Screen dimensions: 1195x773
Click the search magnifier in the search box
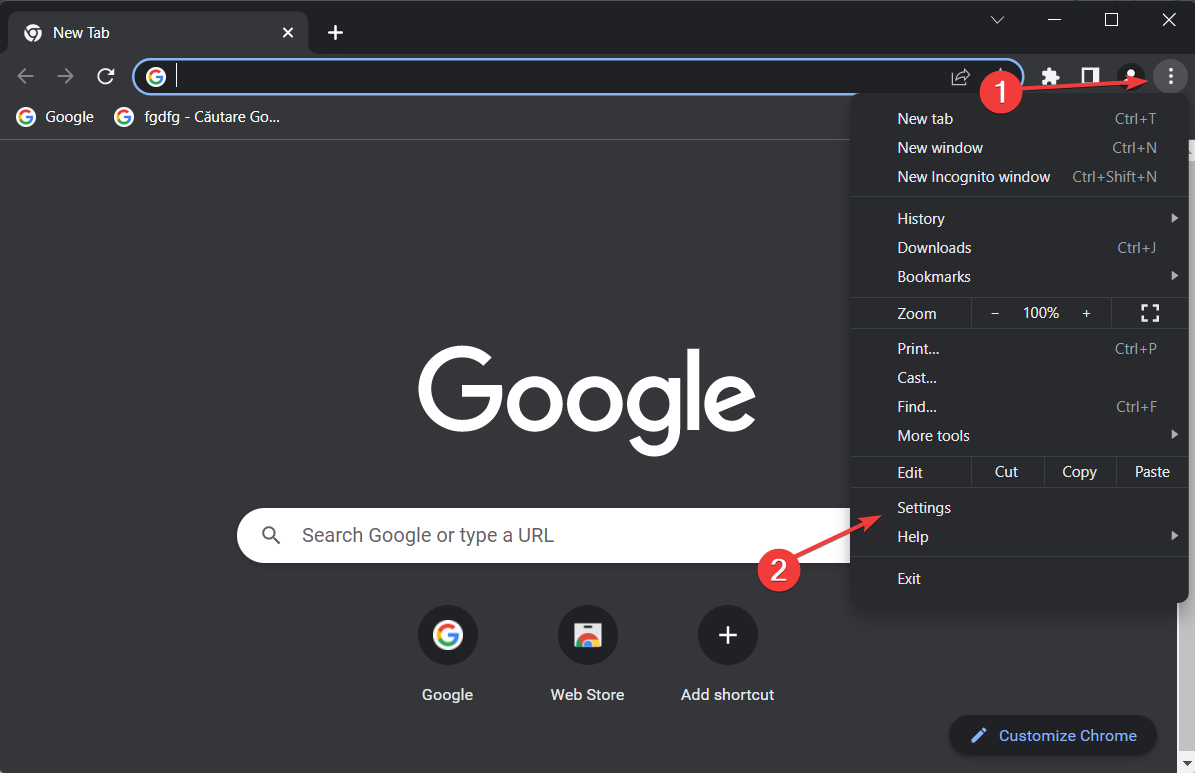[271, 534]
